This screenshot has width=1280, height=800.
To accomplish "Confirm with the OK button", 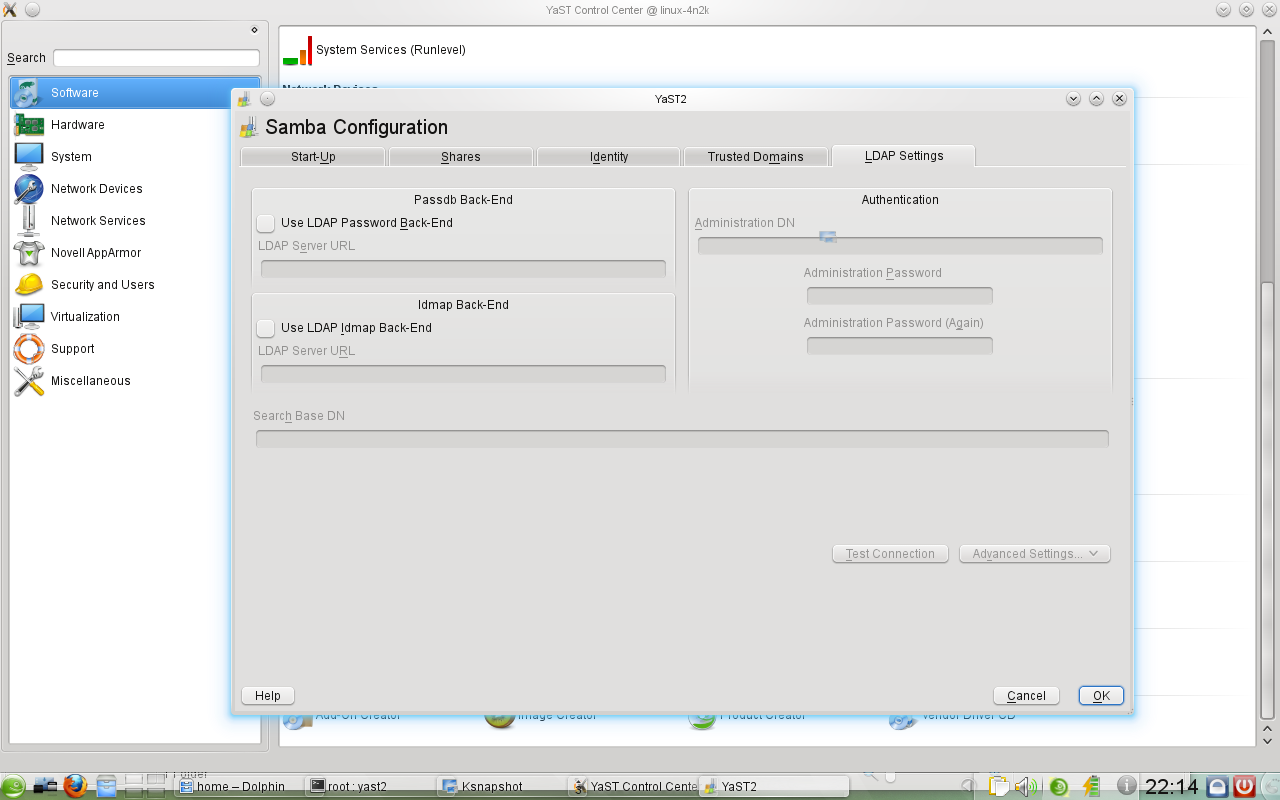I will (x=1101, y=696).
